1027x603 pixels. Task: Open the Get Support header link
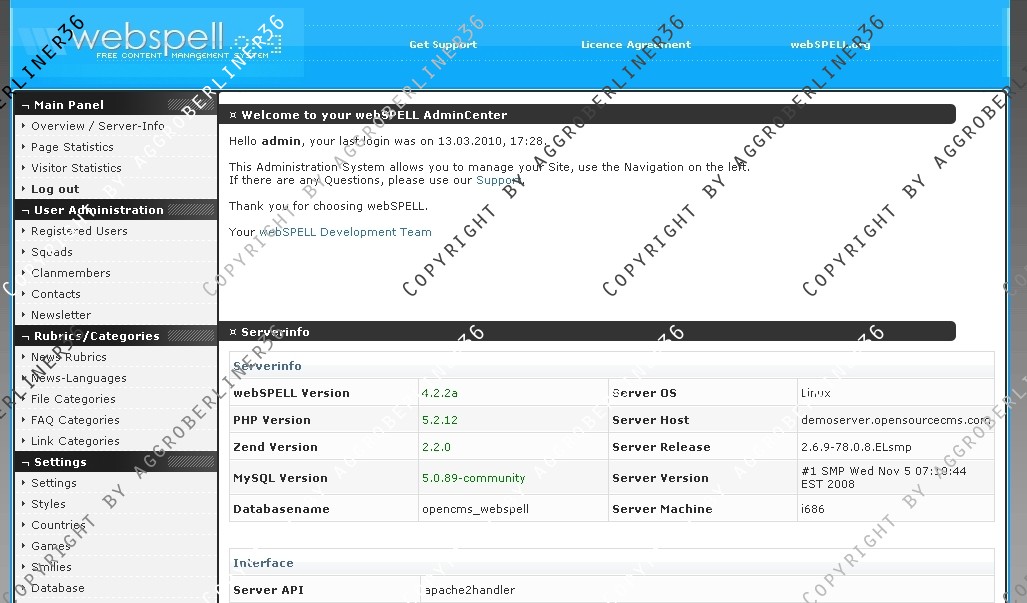[443, 45]
